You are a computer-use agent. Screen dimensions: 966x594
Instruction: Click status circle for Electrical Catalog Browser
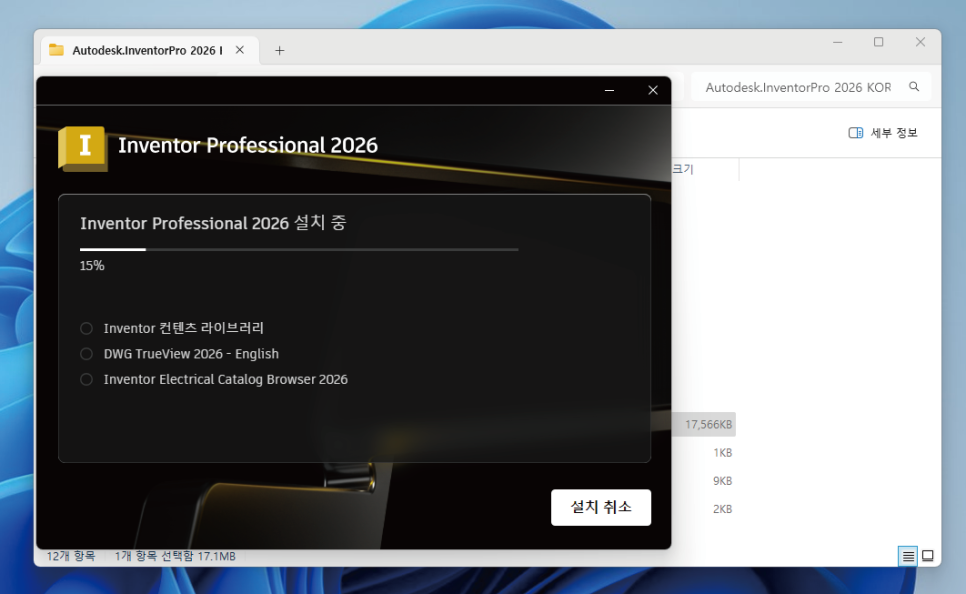(x=86, y=380)
